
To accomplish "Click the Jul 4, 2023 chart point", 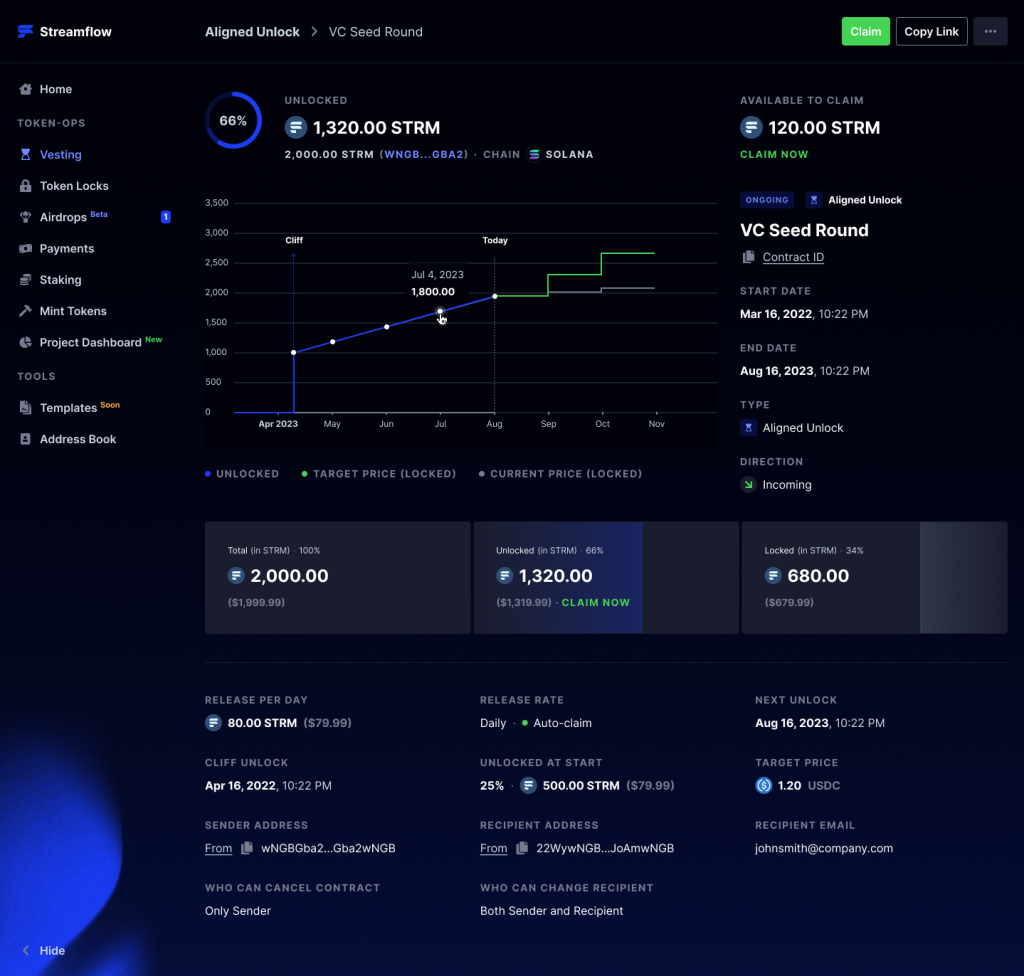I will tap(440, 312).
